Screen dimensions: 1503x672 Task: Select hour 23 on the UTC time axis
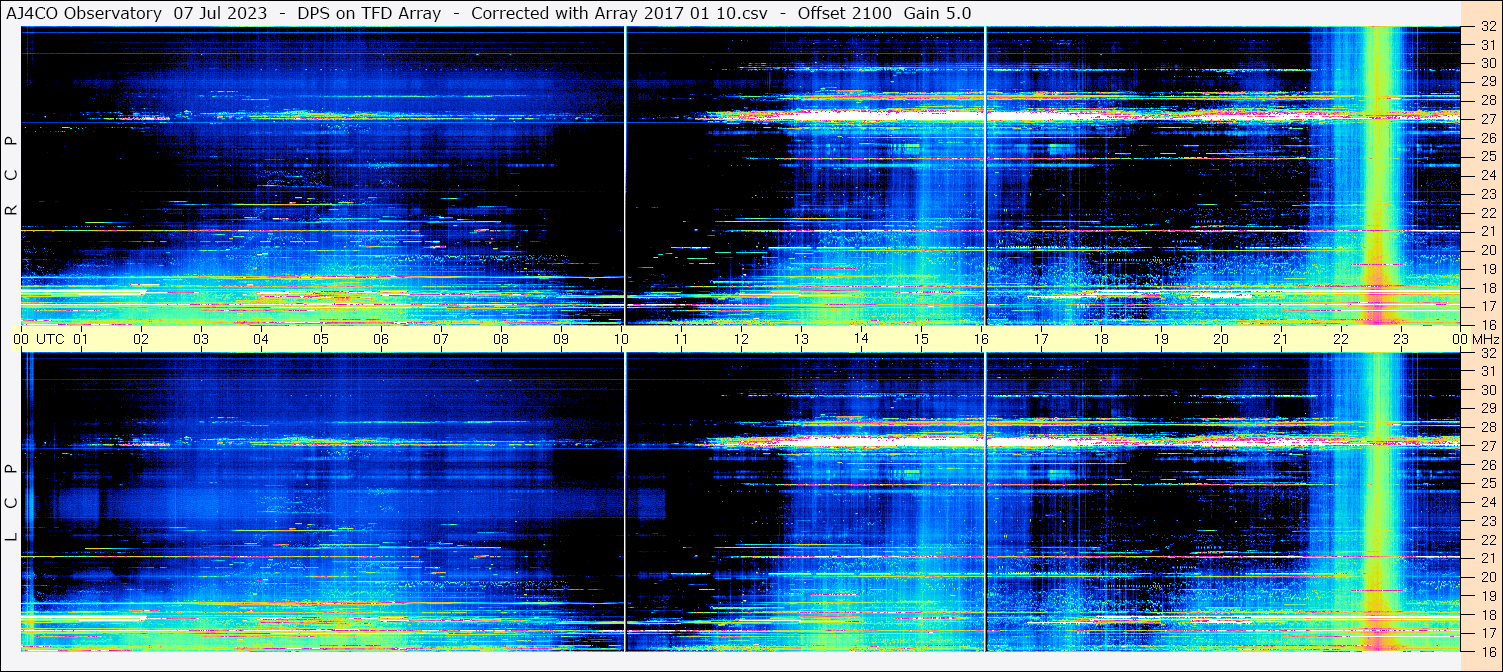(x=1401, y=339)
